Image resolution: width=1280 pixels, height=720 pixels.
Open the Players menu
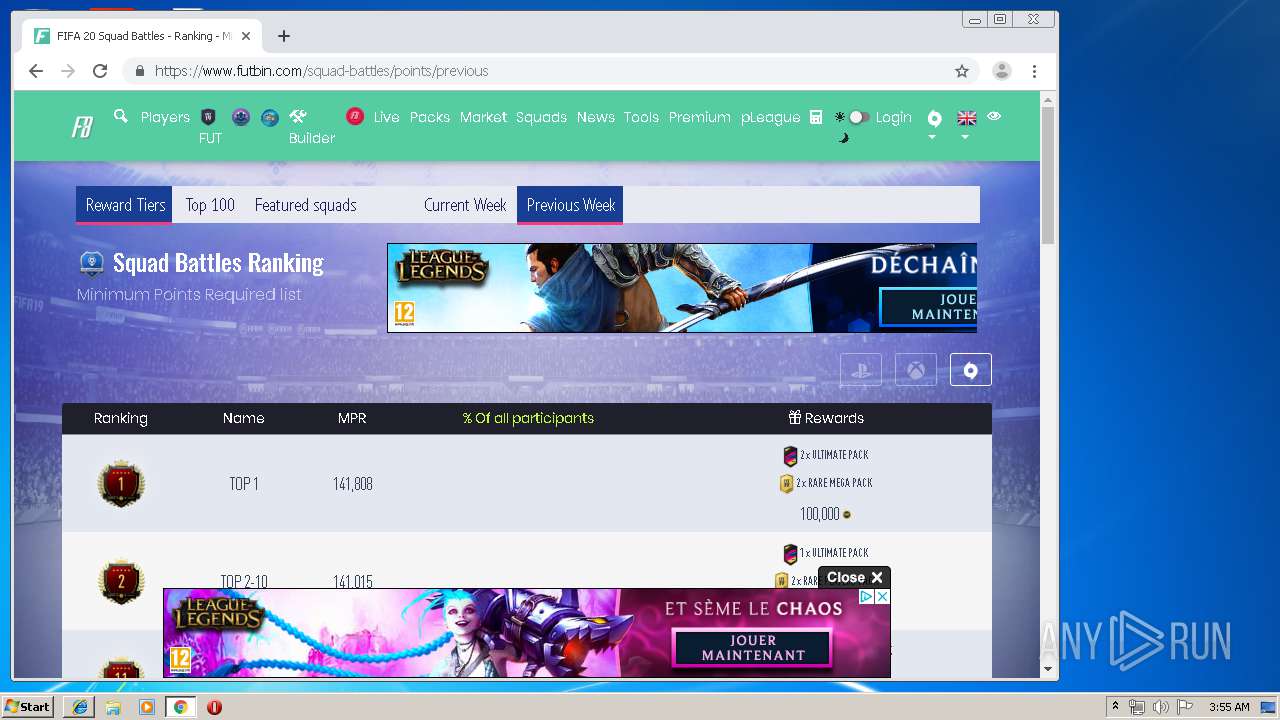tap(165, 117)
